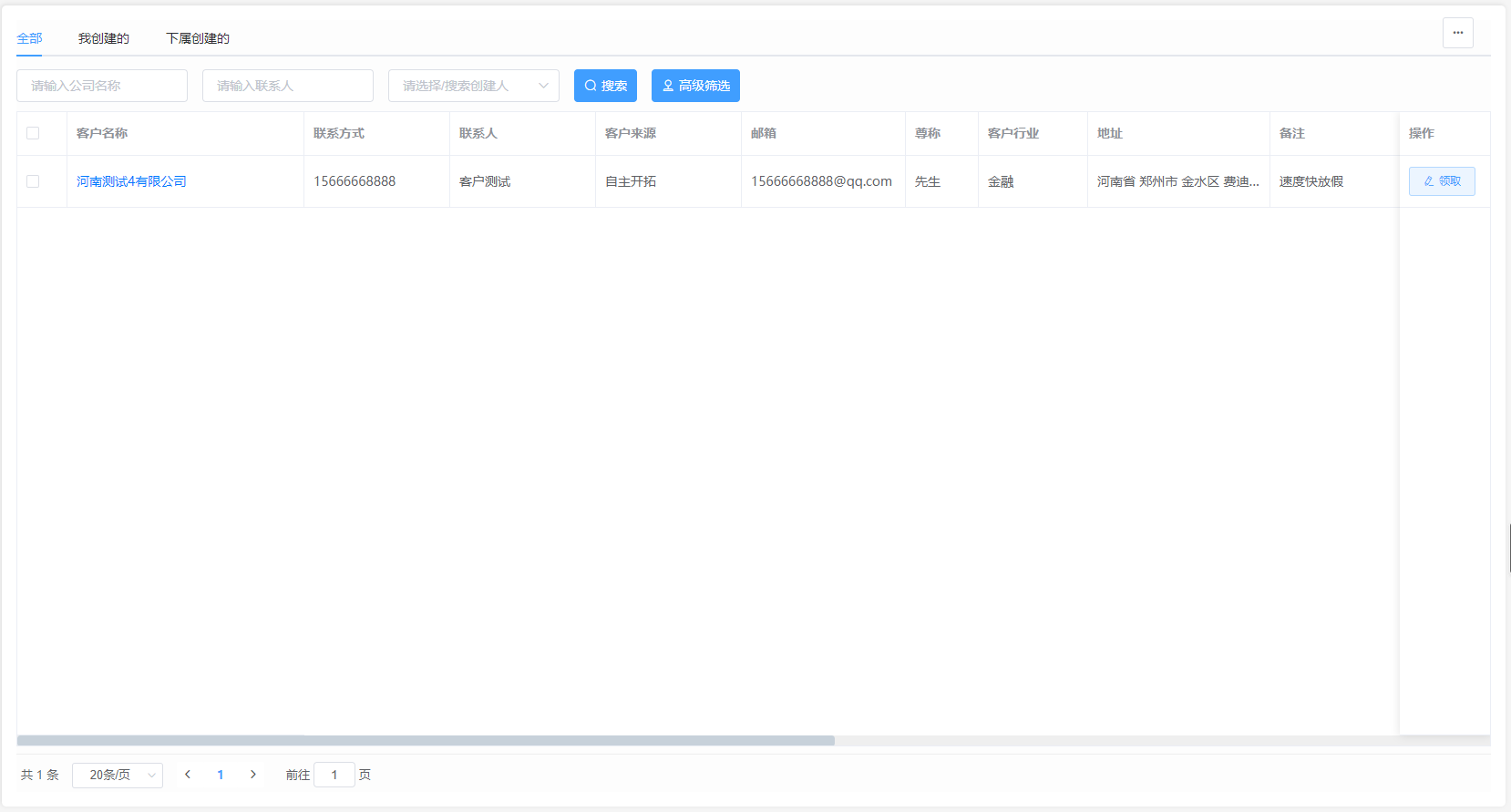The width and height of the screenshot is (1511, 812).
Task: Click the remark cell 速度快放假
Action: [x=1311, y=181]
